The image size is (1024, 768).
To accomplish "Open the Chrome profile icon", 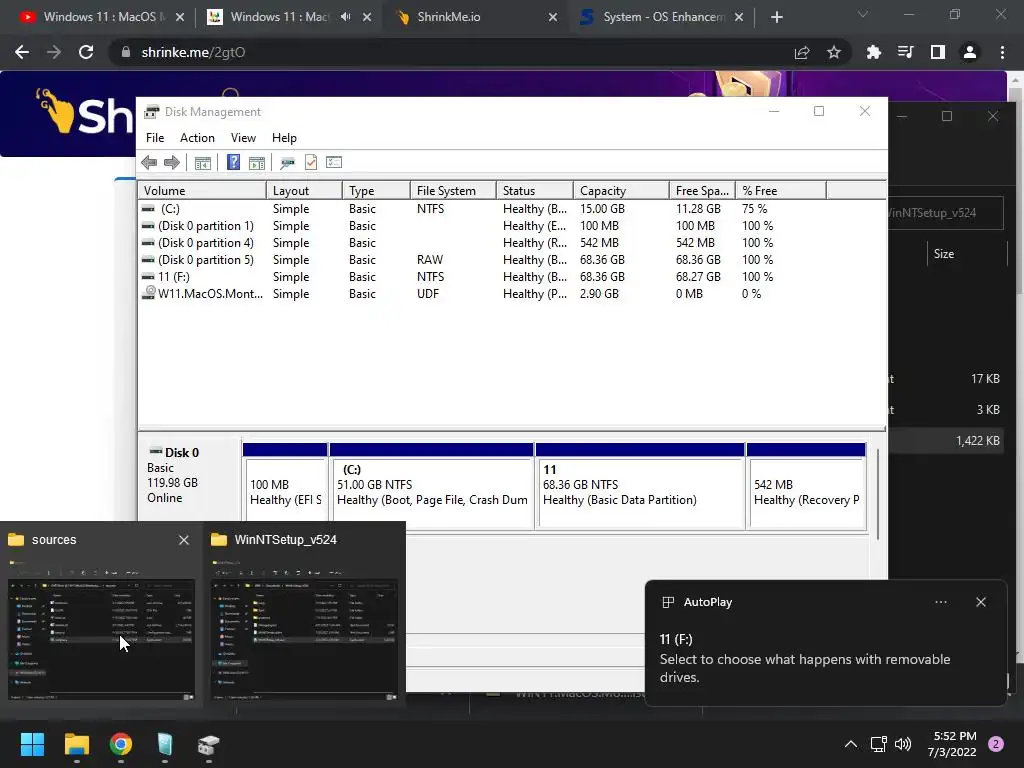I will (x=970, y=52).
